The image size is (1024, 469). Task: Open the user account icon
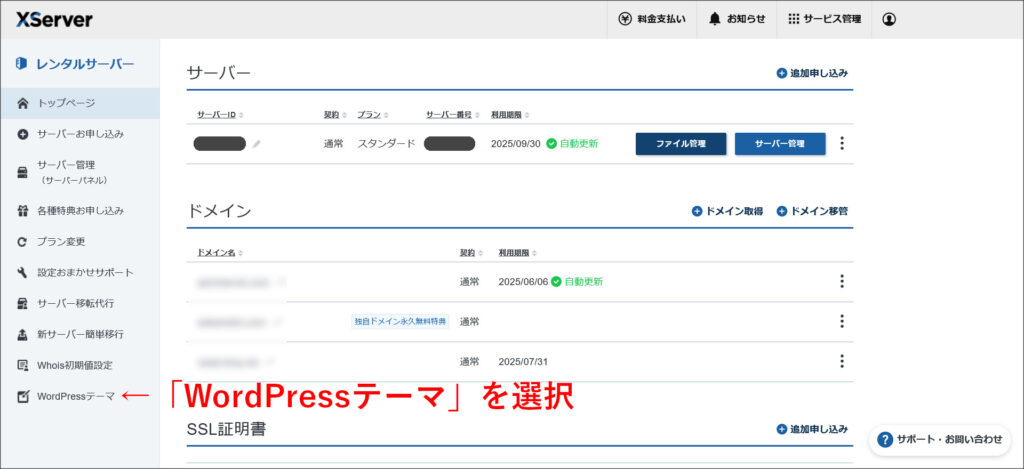(x=889, y=20)
